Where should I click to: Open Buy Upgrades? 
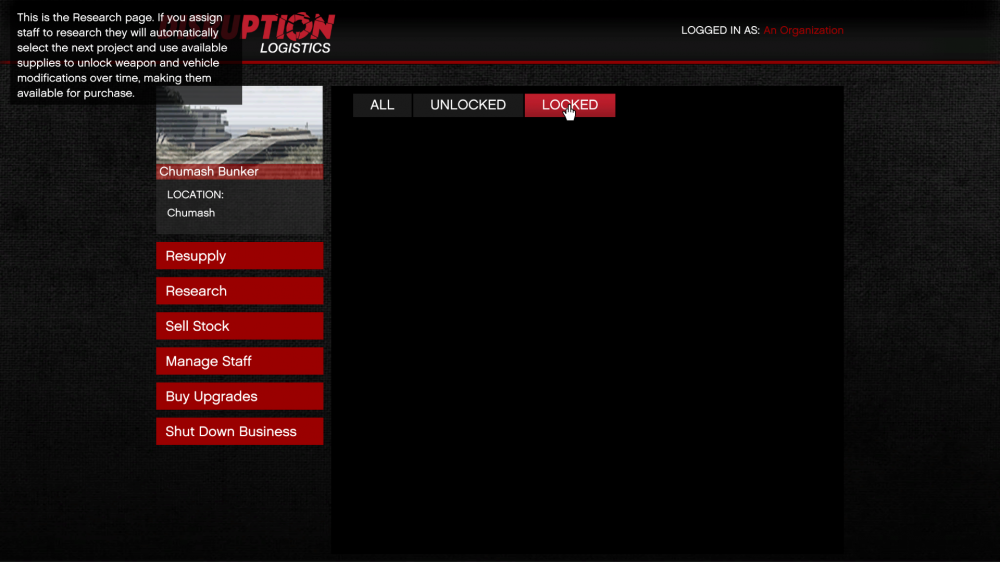[240, 396]
